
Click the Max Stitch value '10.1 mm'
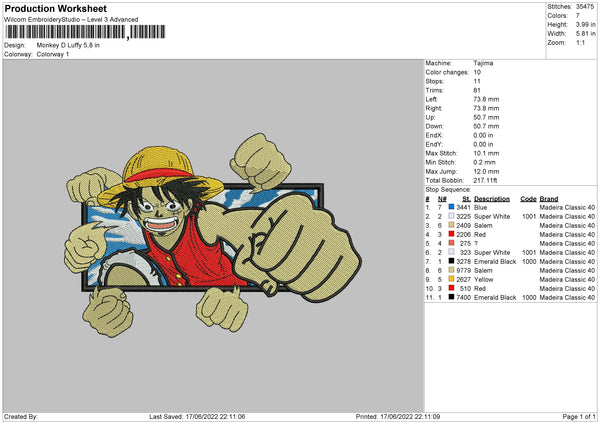[486, 153]
